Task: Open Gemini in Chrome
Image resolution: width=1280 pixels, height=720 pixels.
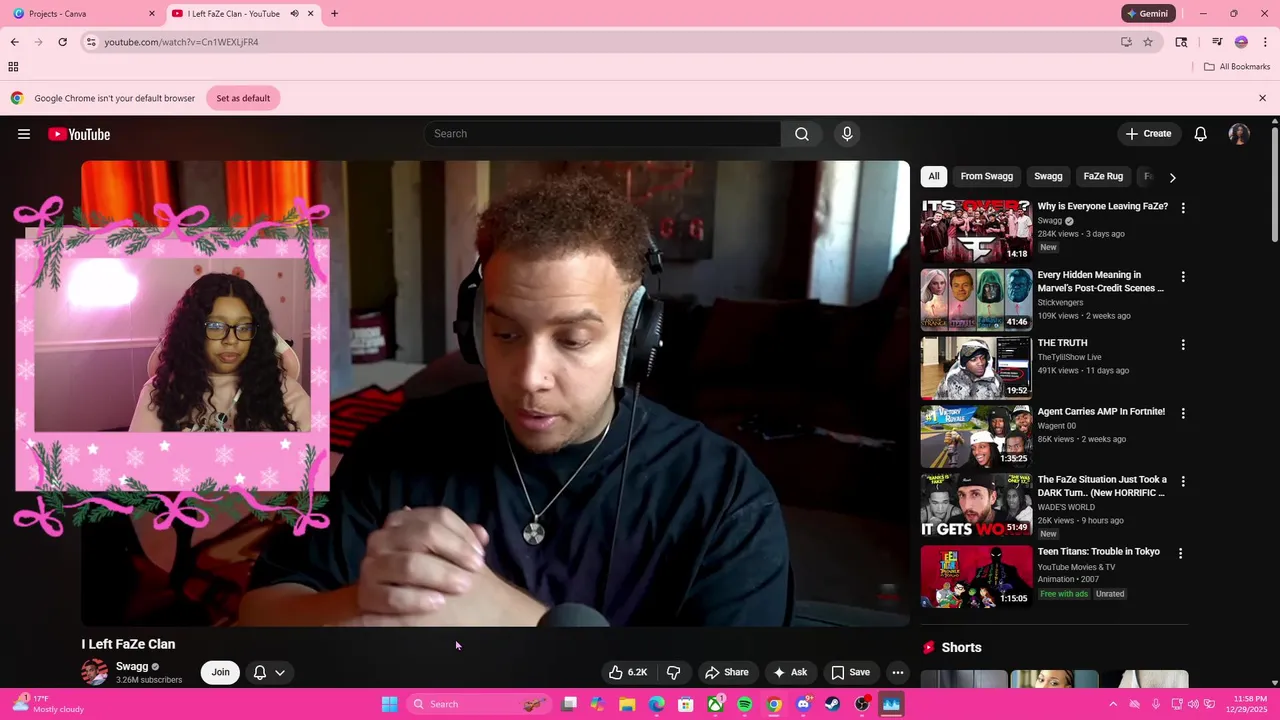Action: coord(1148,14)
